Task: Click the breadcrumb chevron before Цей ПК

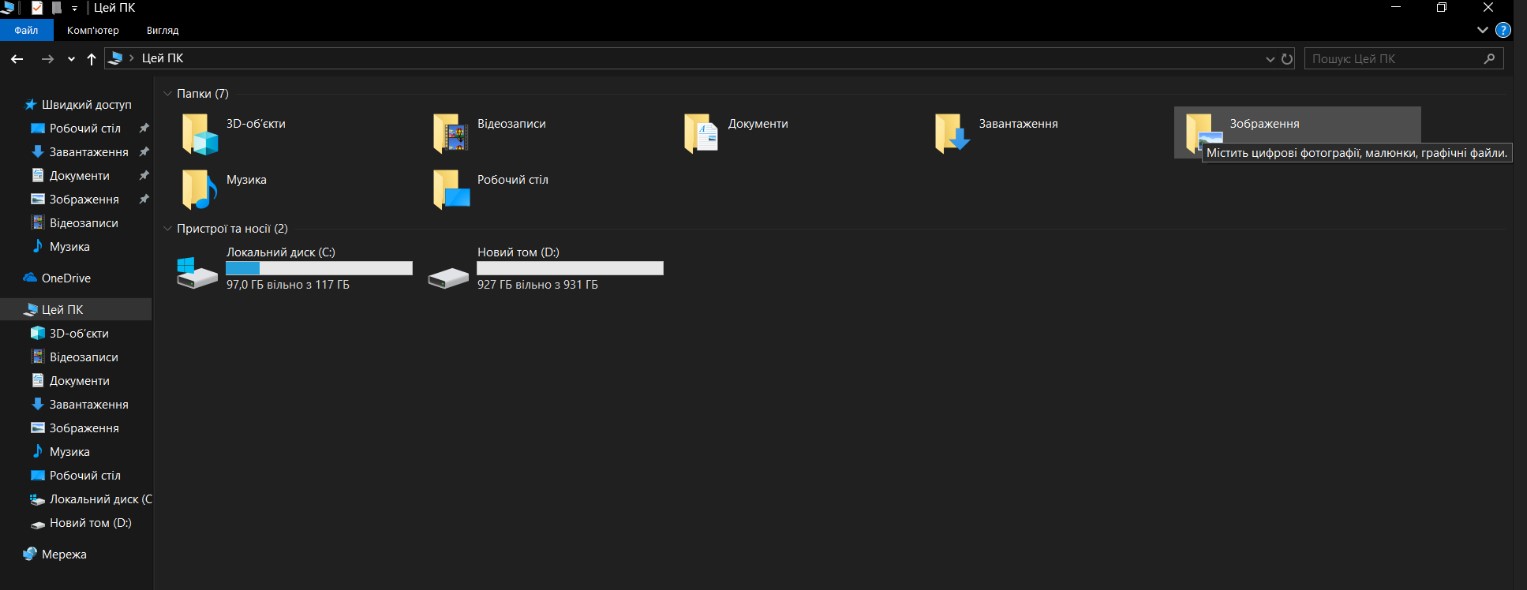Action: [132, 59]
